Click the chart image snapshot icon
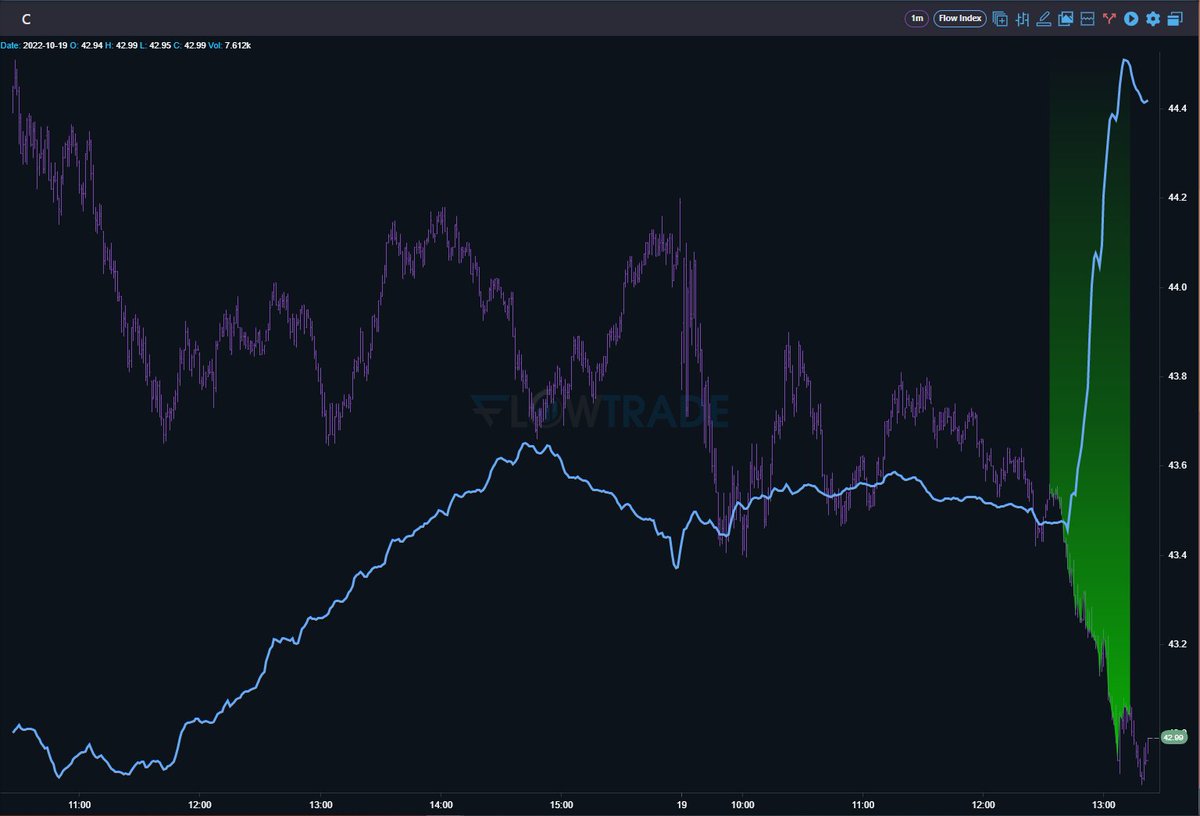 1065,18
